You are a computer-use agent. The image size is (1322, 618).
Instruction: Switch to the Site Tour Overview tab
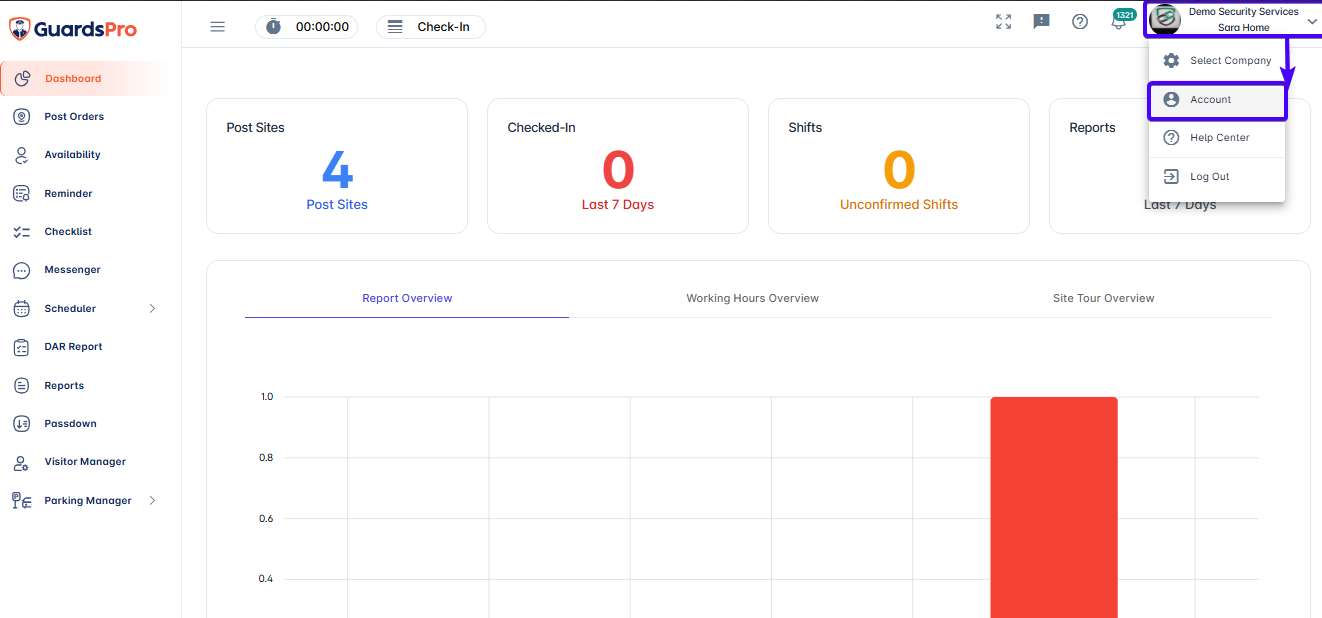(1103, 298)
